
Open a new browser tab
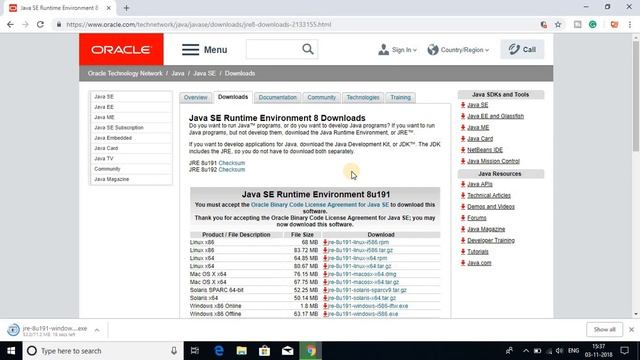tap(126, 8)
